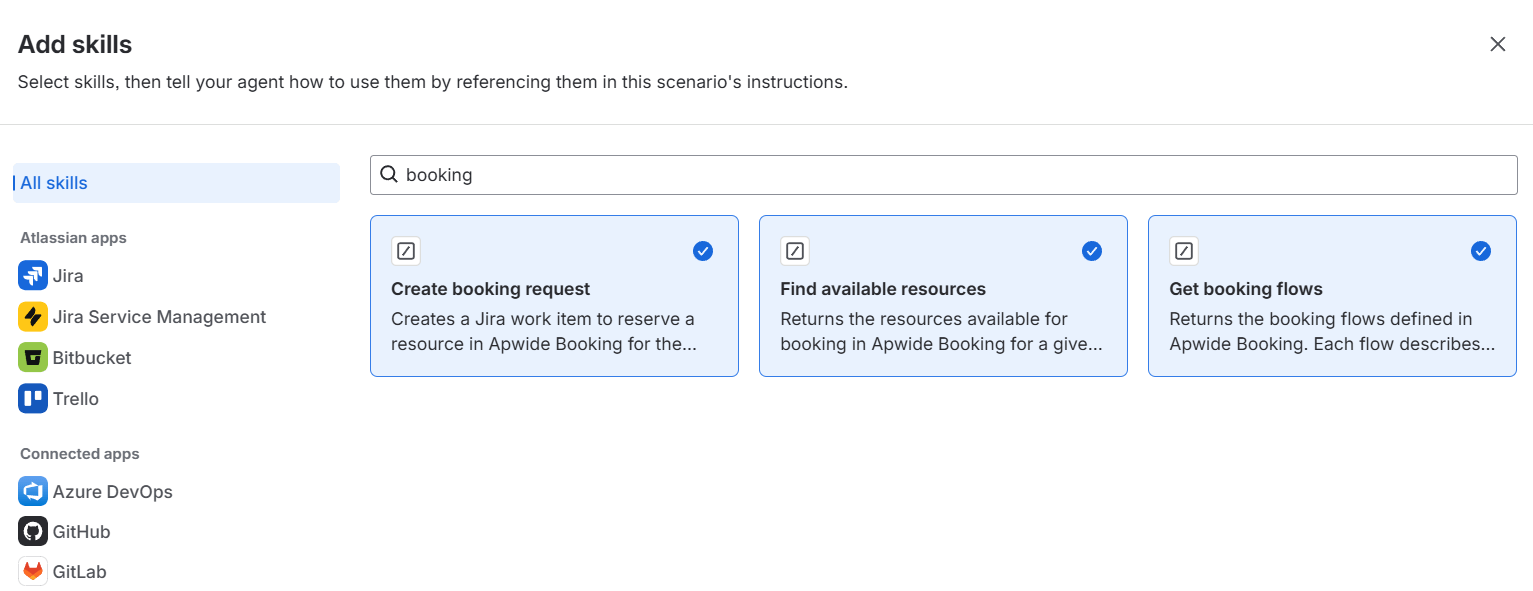
Task: Click the search magnifier icon
Action: pyautogui.click(x=389, y=174)
